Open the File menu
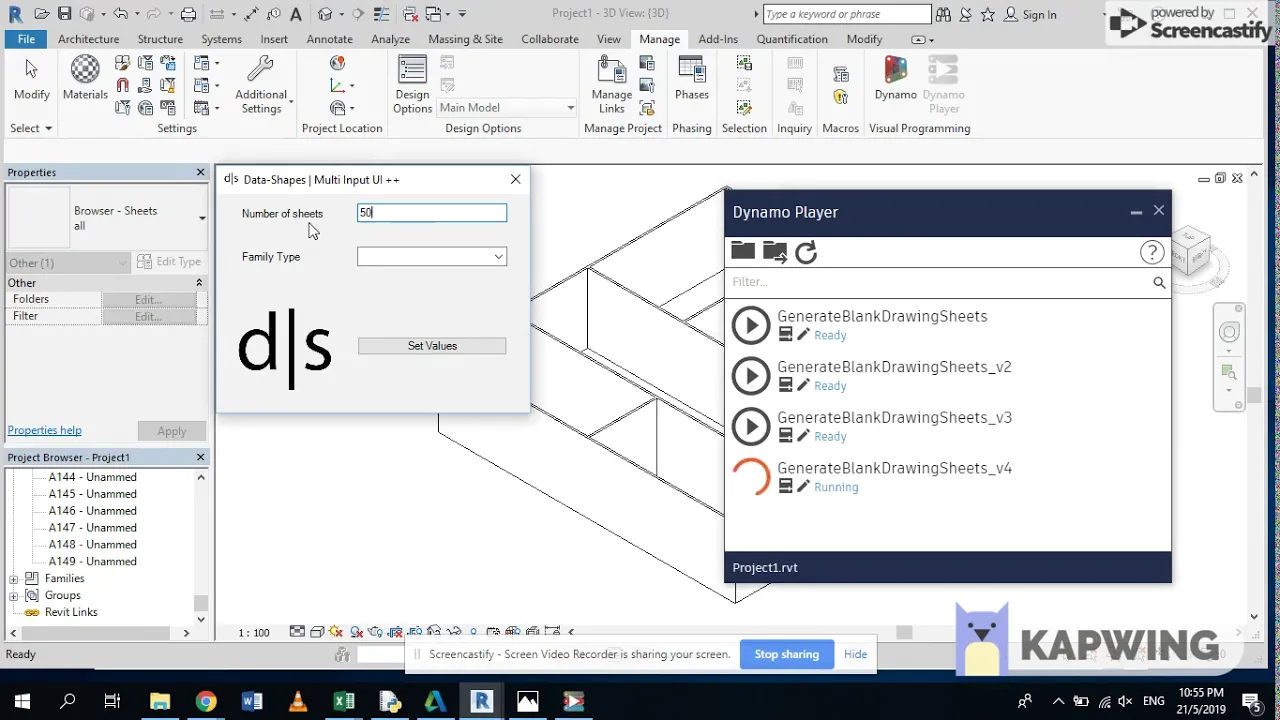The width and height of the screenshot is (1280, 720). [26, 39]
